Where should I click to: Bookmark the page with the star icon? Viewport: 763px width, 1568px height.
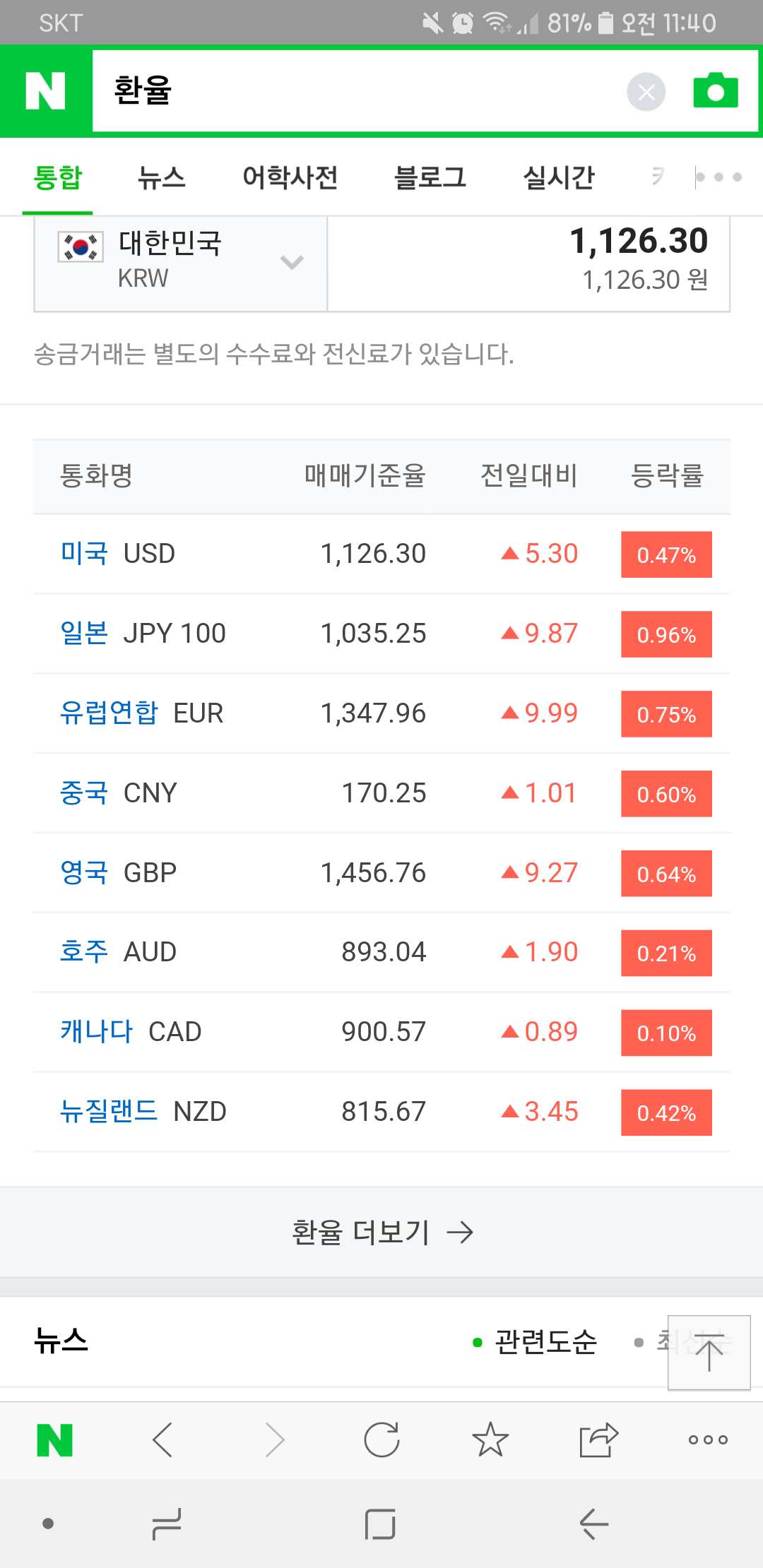coord(490,1440)
